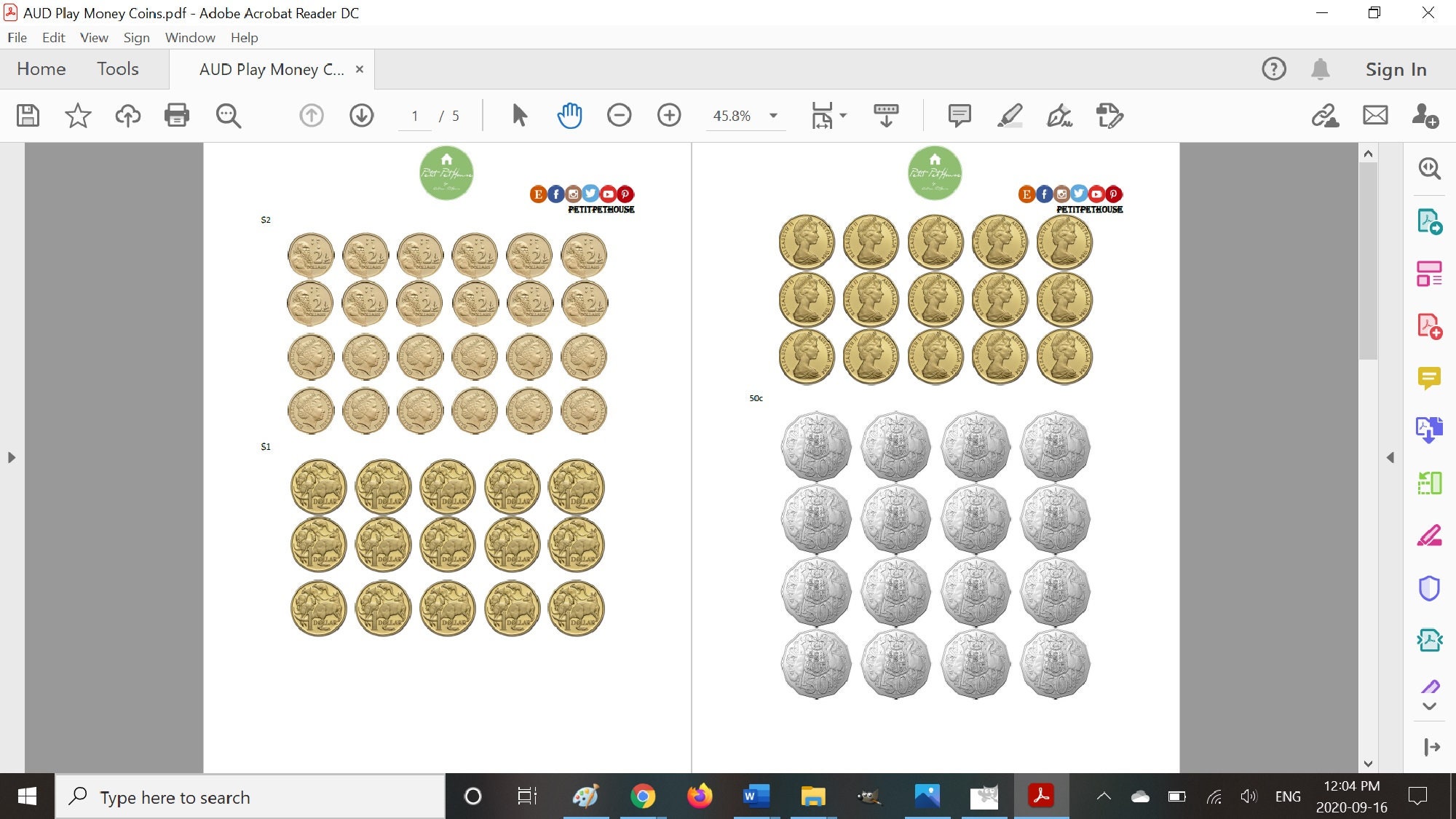Open the View menu
1456x819 pixels.
(94, 38)
